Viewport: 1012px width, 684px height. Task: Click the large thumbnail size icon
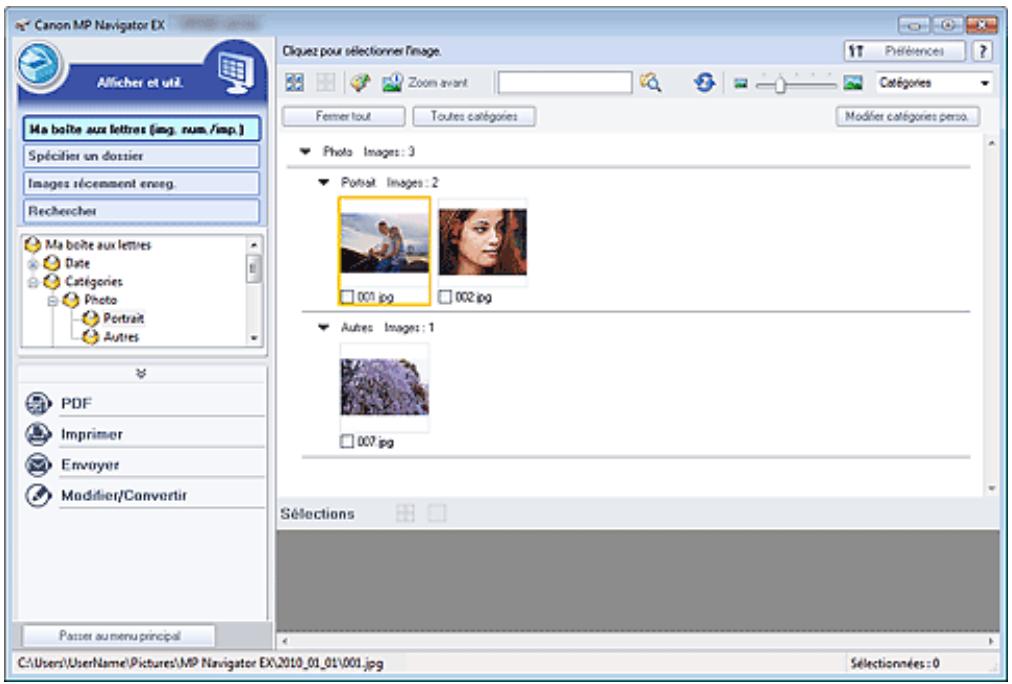point(853,83)
